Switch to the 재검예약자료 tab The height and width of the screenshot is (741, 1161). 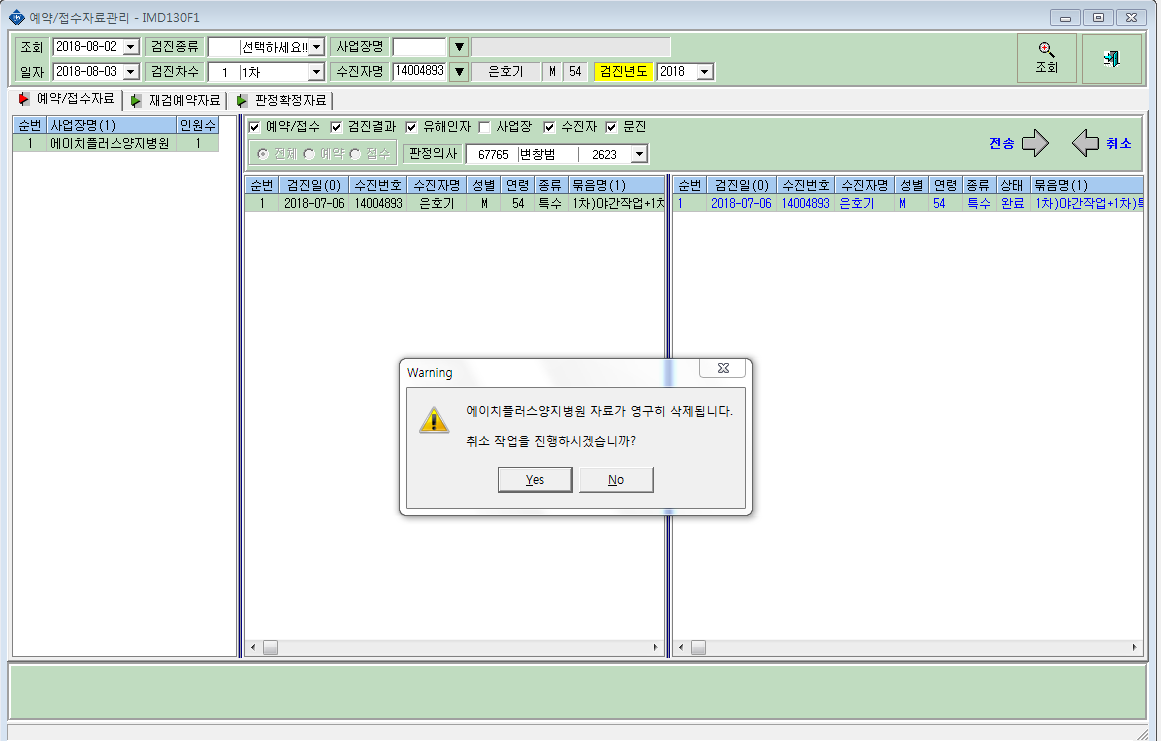[175, 100]
